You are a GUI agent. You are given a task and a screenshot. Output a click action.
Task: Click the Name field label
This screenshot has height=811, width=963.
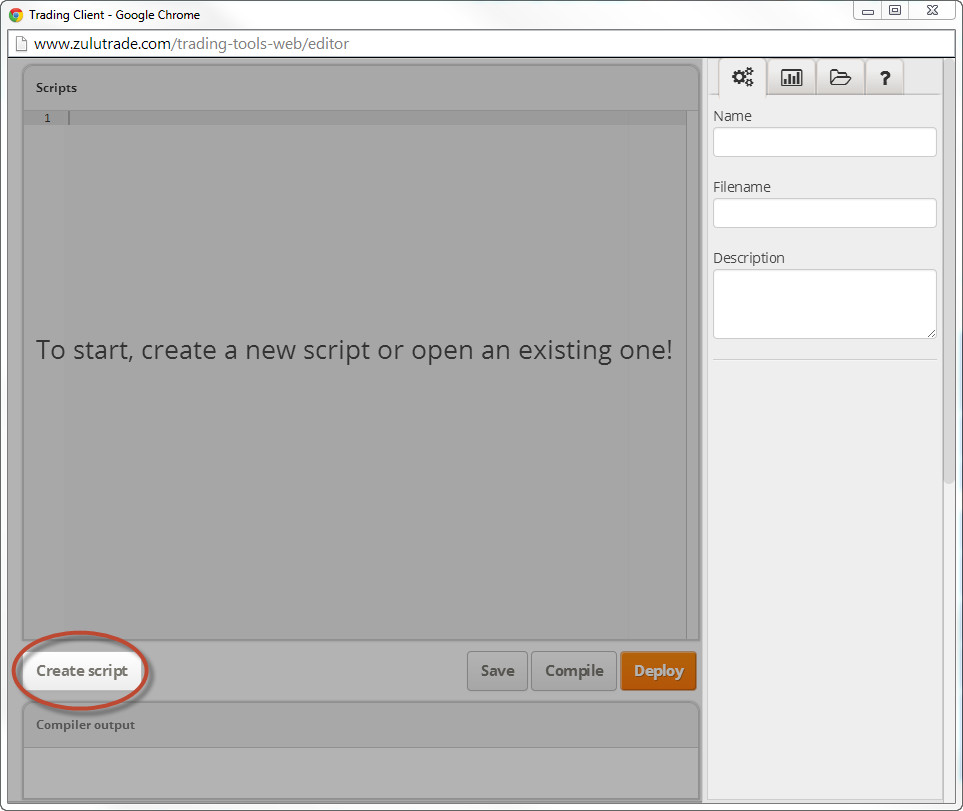click(732, 116)
